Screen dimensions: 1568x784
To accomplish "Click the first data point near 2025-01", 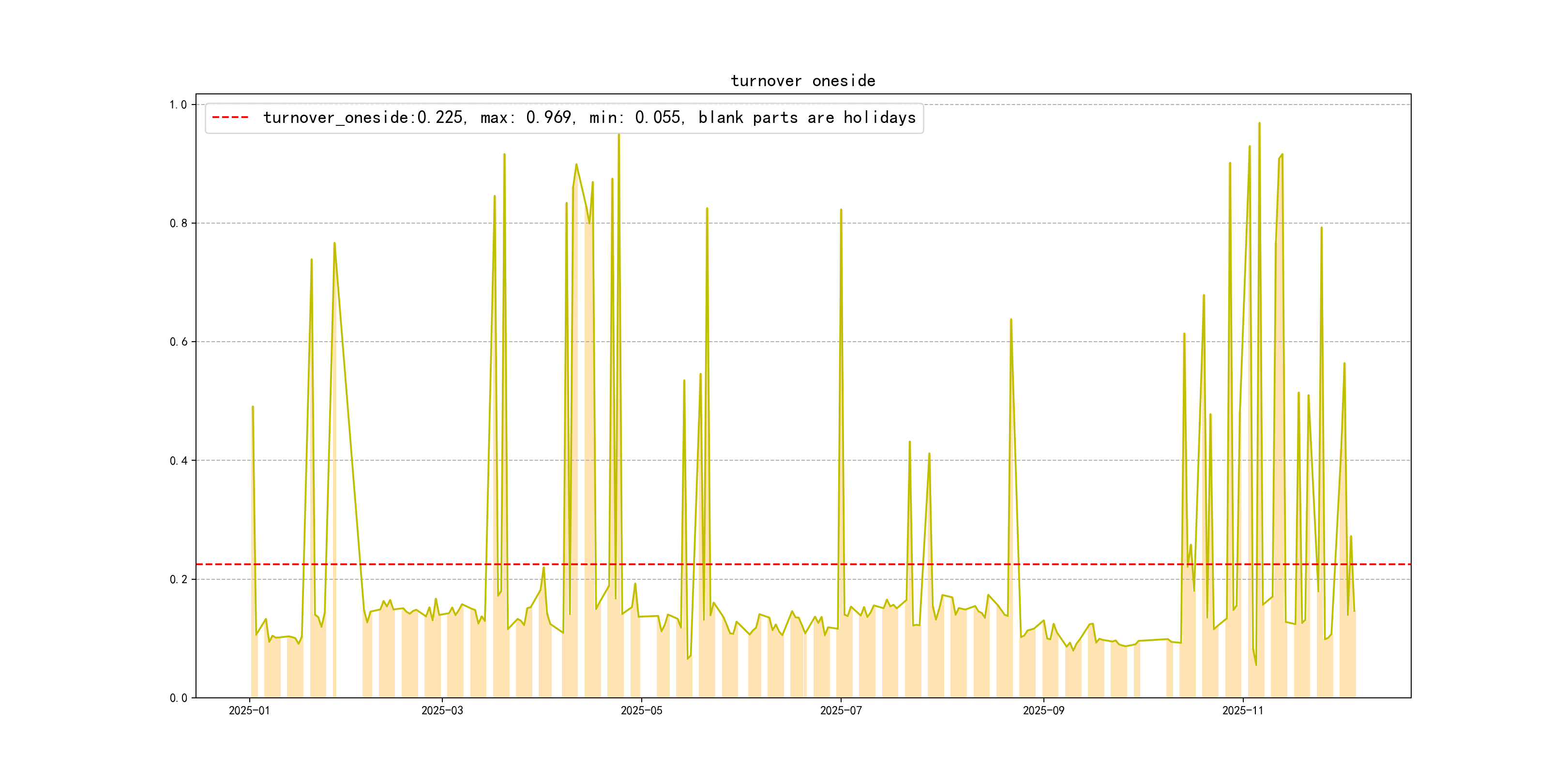I will coord(253,407).
